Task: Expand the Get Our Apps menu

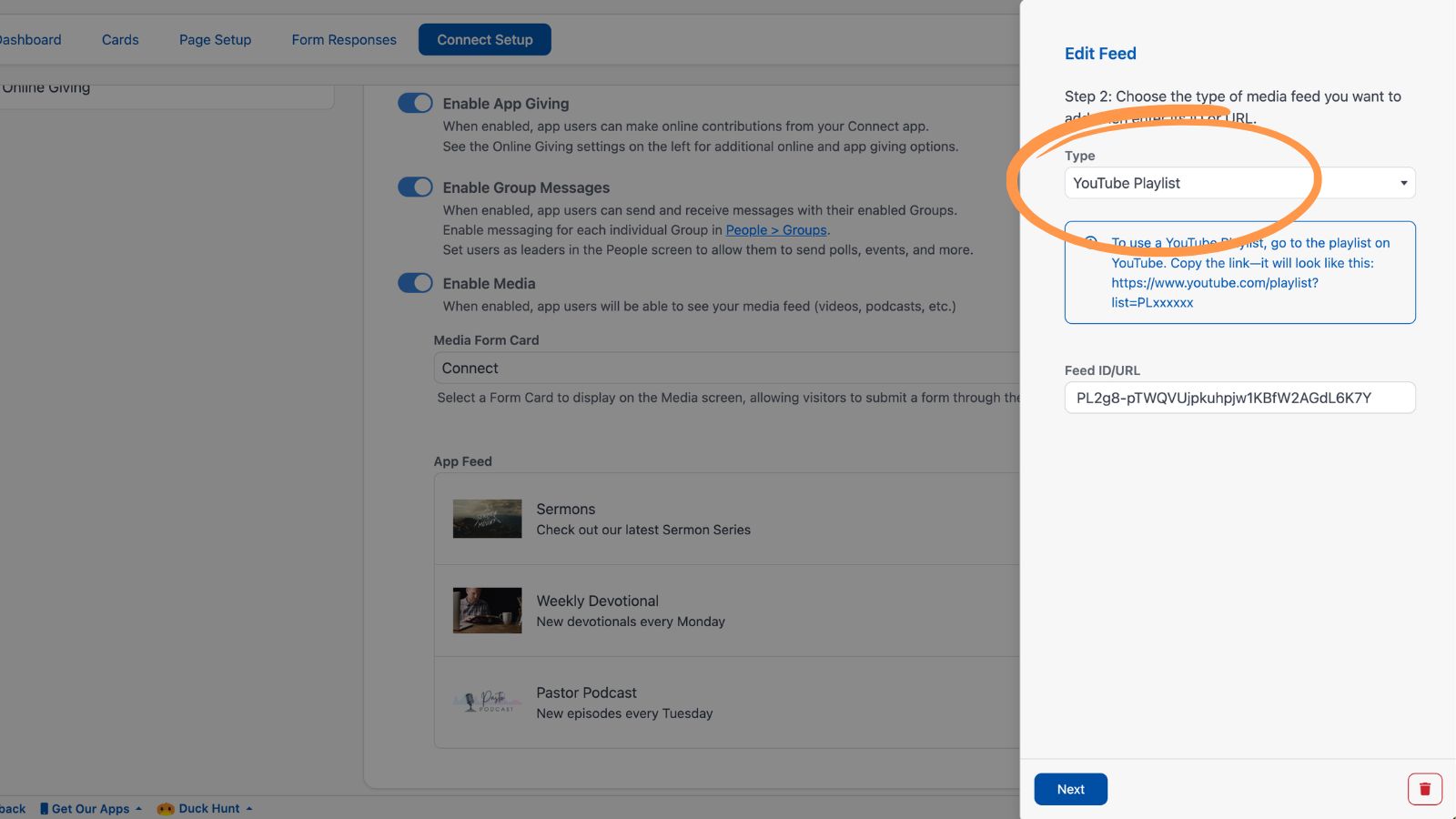Action: point(91,808)
